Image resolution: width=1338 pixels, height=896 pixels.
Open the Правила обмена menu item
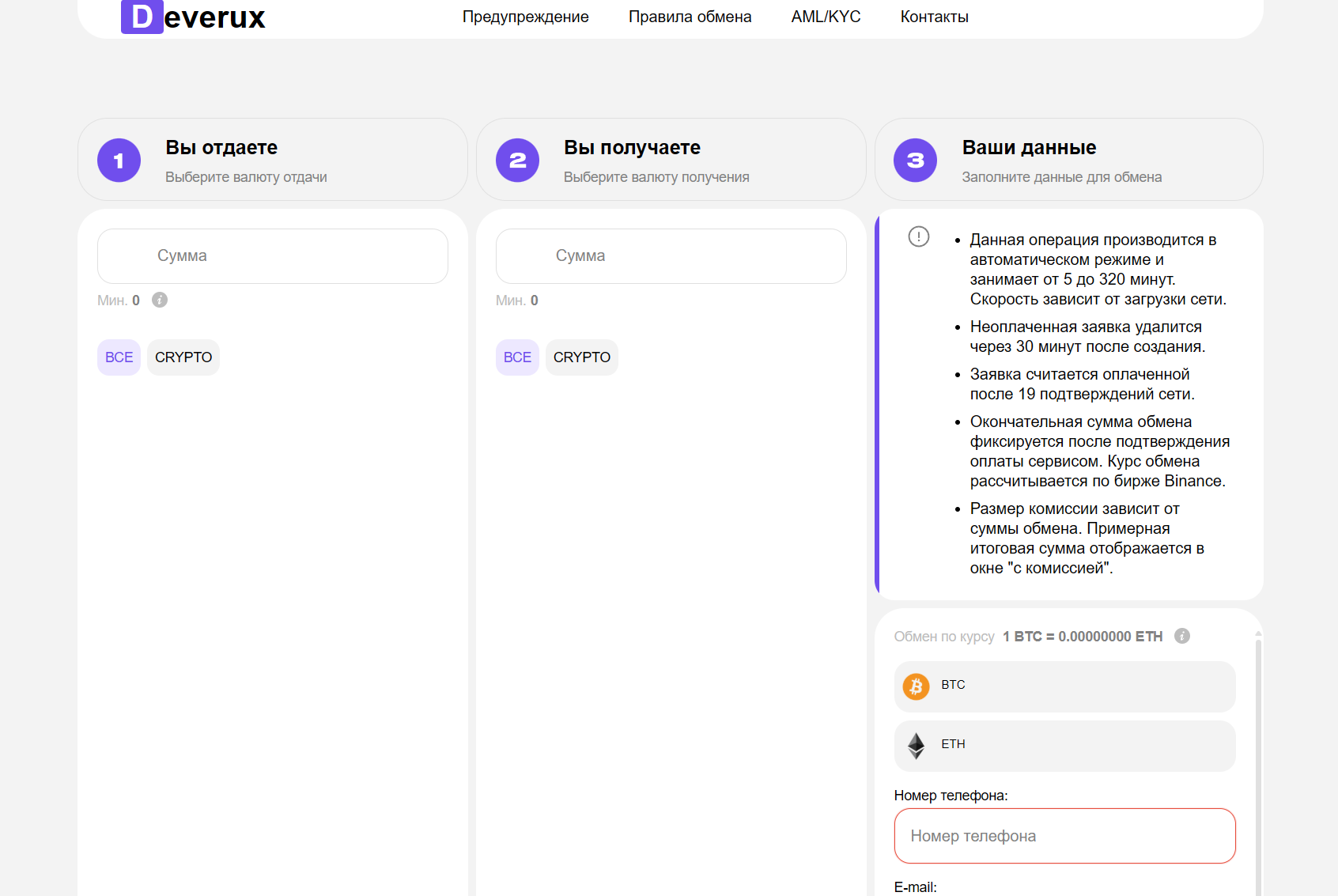(x=690, y=16)
